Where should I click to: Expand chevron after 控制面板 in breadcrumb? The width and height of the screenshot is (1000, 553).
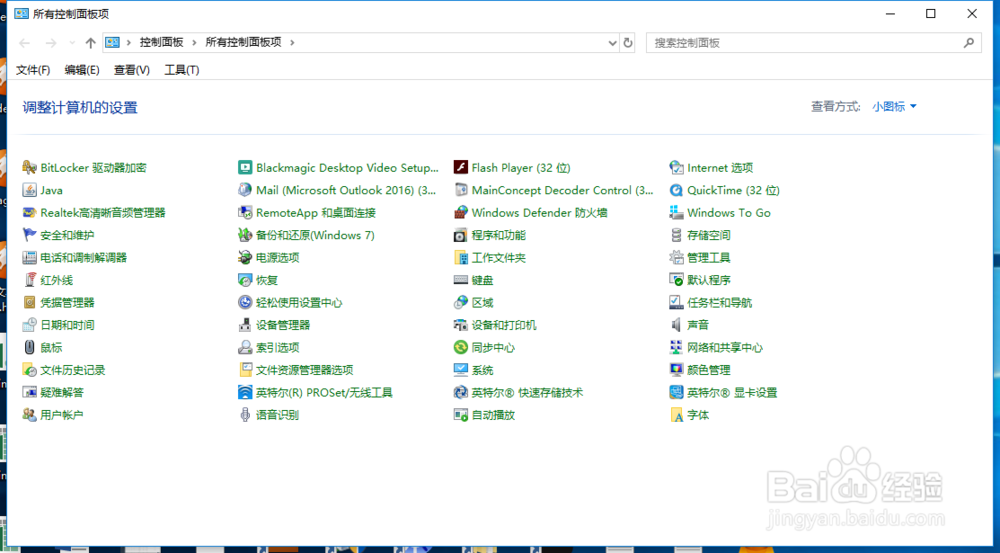(195, 43)
